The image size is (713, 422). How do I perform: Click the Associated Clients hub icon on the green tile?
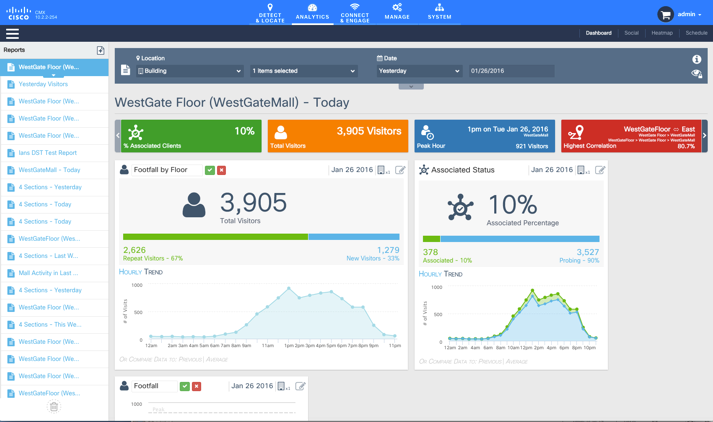point(136,133)
